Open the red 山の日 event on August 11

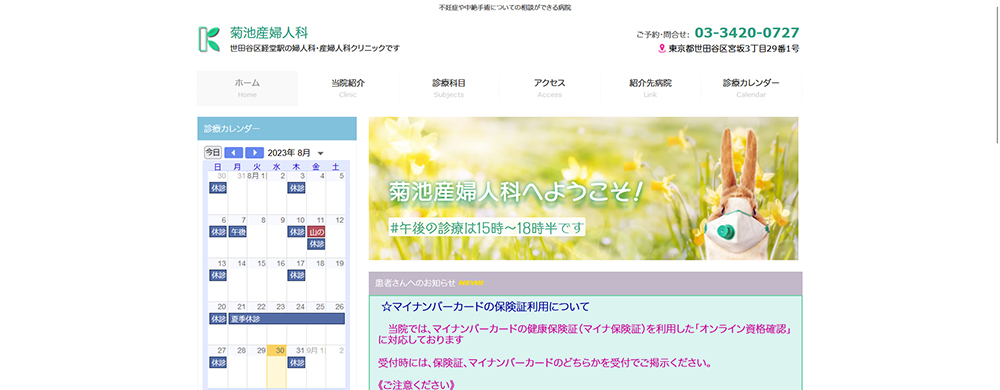click(x=316, y=231)
